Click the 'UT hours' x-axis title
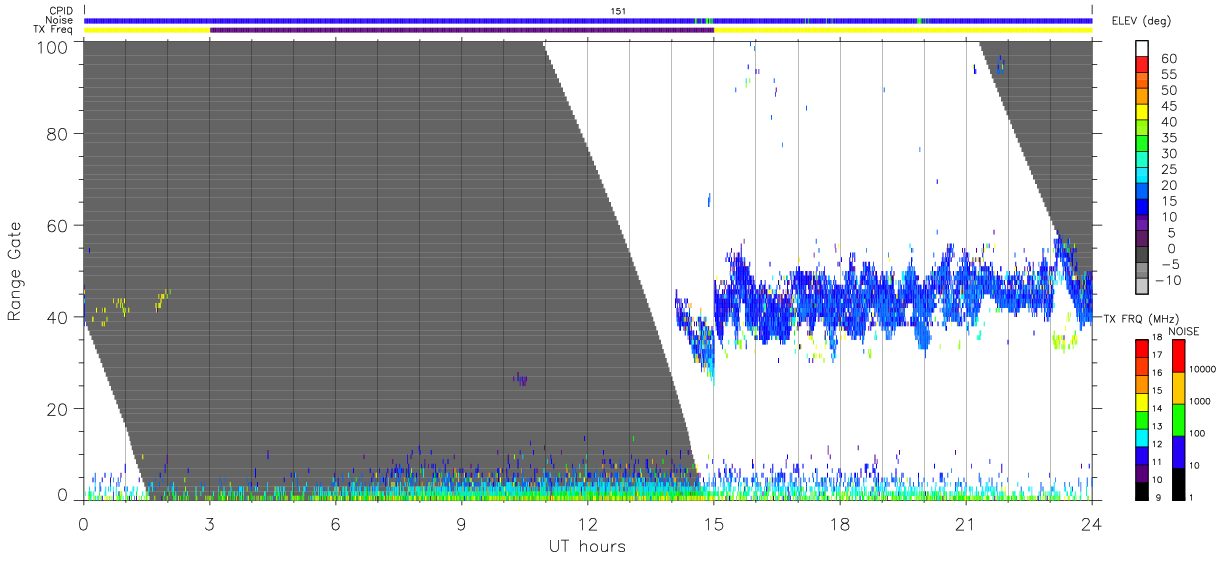The image size is (1228, 567). (x=587, y=546)
